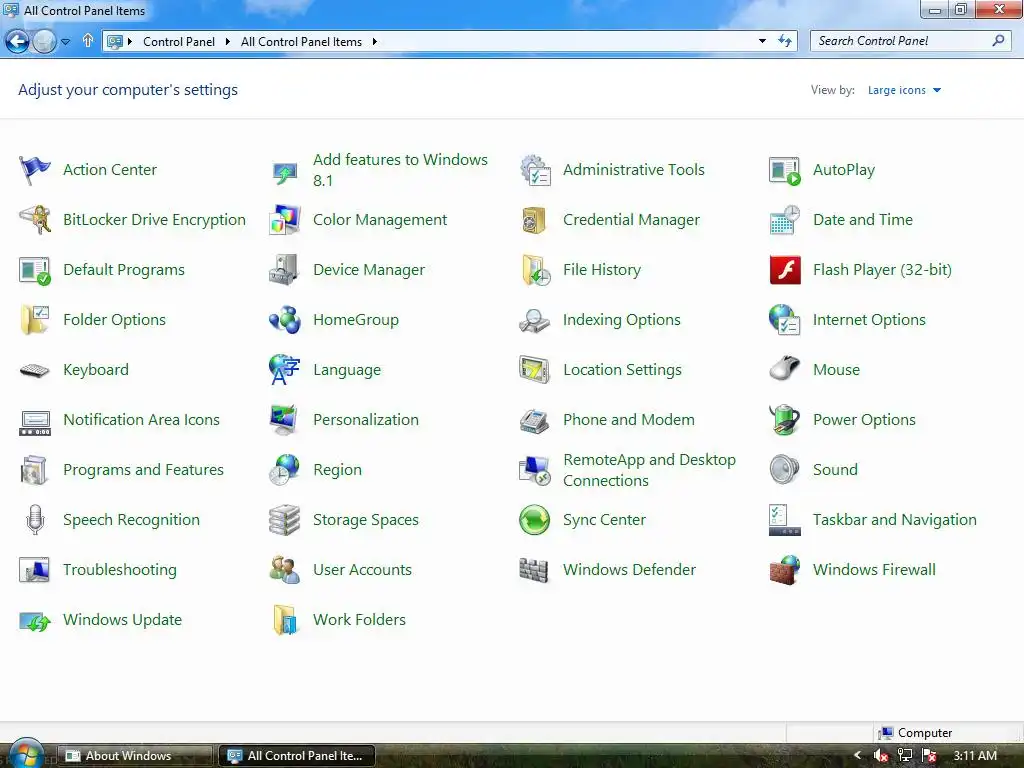1024x768 pixels.
Task: Click the Action Center flag tray icon
Action: 929,756
